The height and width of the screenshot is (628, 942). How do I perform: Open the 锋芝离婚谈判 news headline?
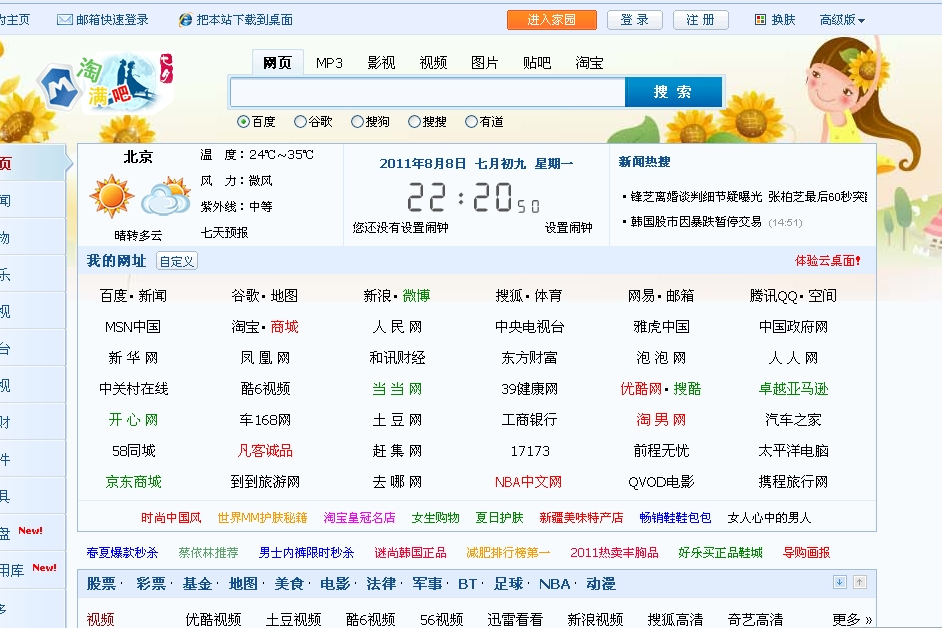click(x=696, y=197)
